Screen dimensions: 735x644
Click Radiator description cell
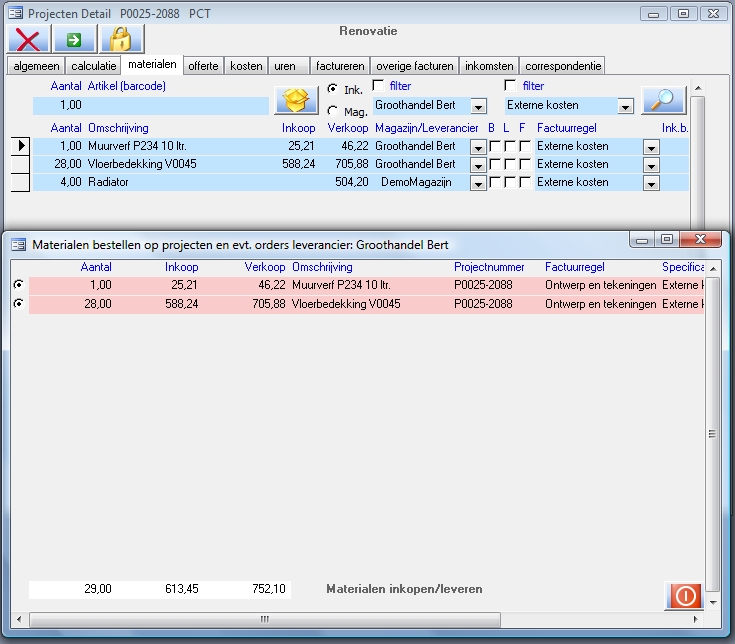click(108, 182)
